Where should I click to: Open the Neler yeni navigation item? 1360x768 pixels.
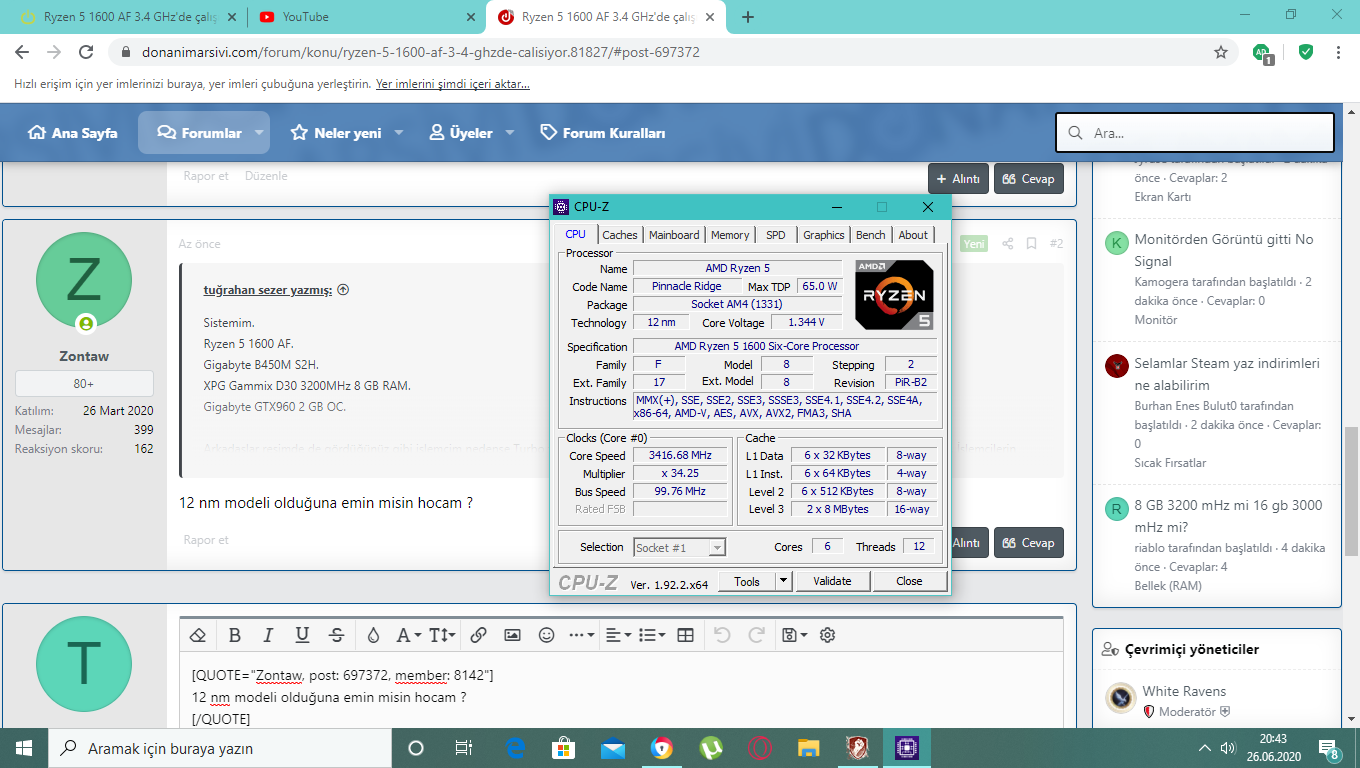point(336,133)
